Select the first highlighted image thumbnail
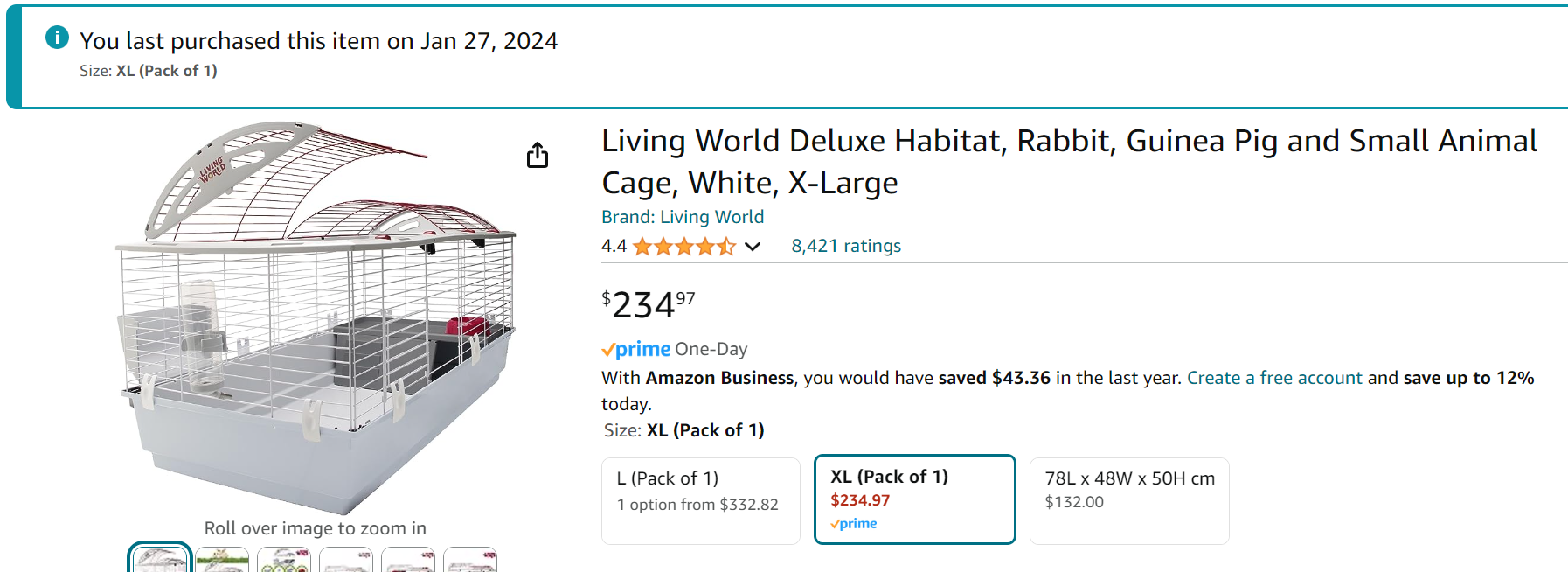The image size is (1568, 572). tap(160, 559)
